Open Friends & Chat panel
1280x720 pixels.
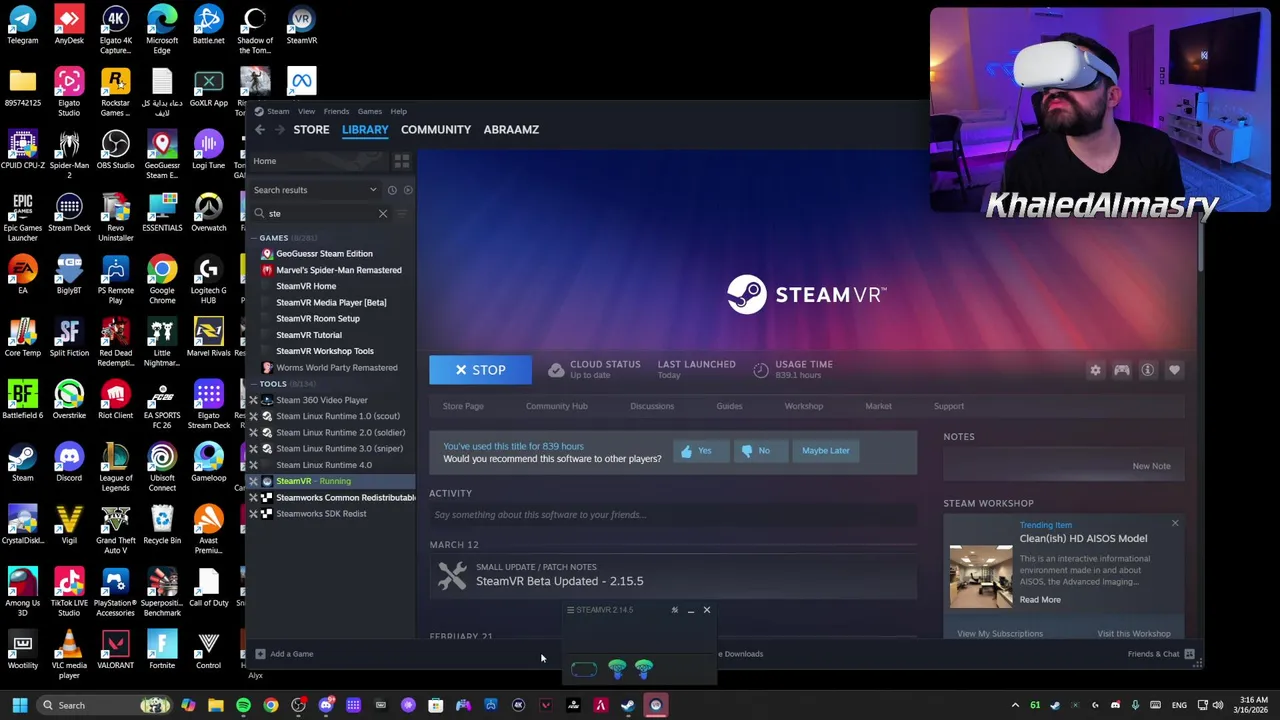pyautogui.click(x=1160, y=654)
